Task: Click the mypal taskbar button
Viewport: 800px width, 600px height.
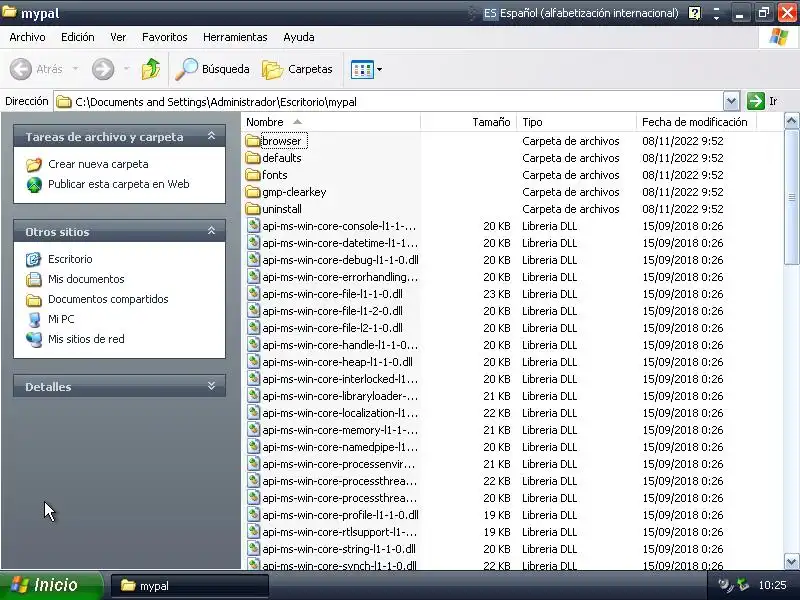Action: [189, 586]
